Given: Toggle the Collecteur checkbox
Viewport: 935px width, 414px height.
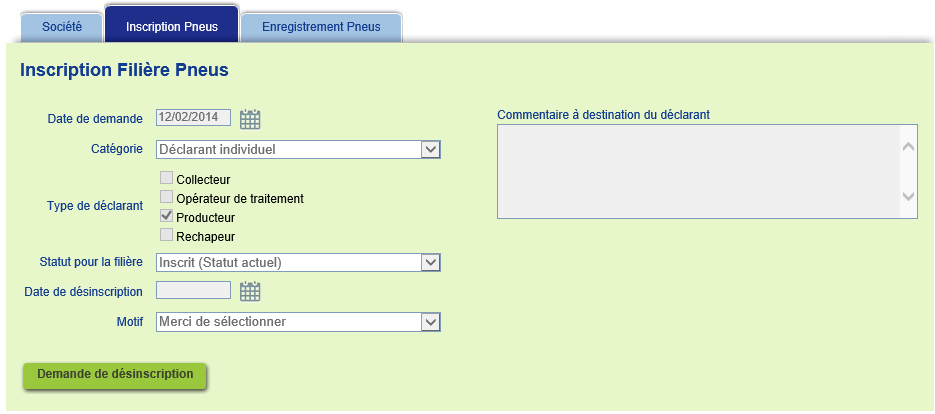Looking at the screenshot, I should 166,178.
